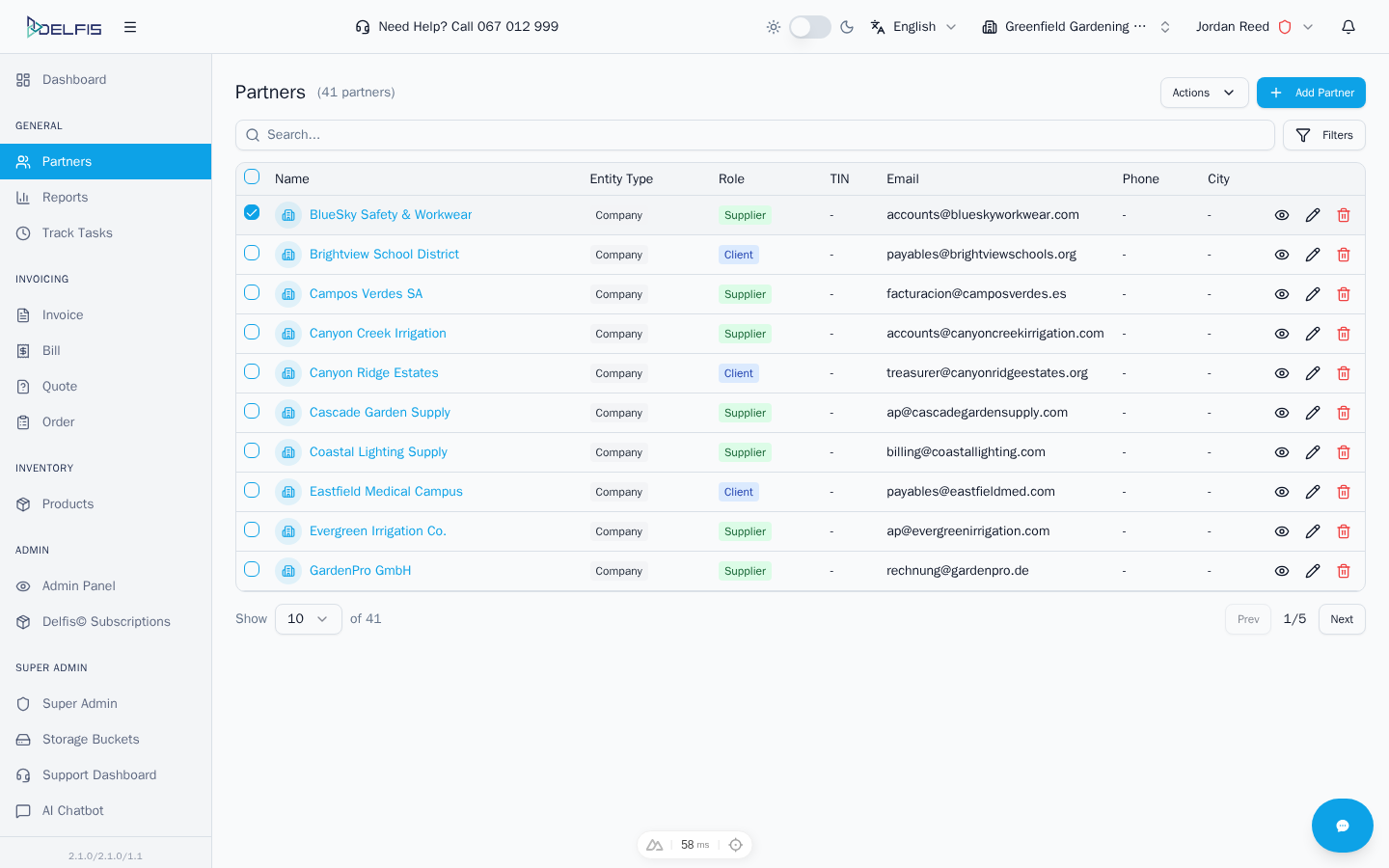Open Products from the Inventory section
The image size is (1389, 868).
tap(68, 504)
